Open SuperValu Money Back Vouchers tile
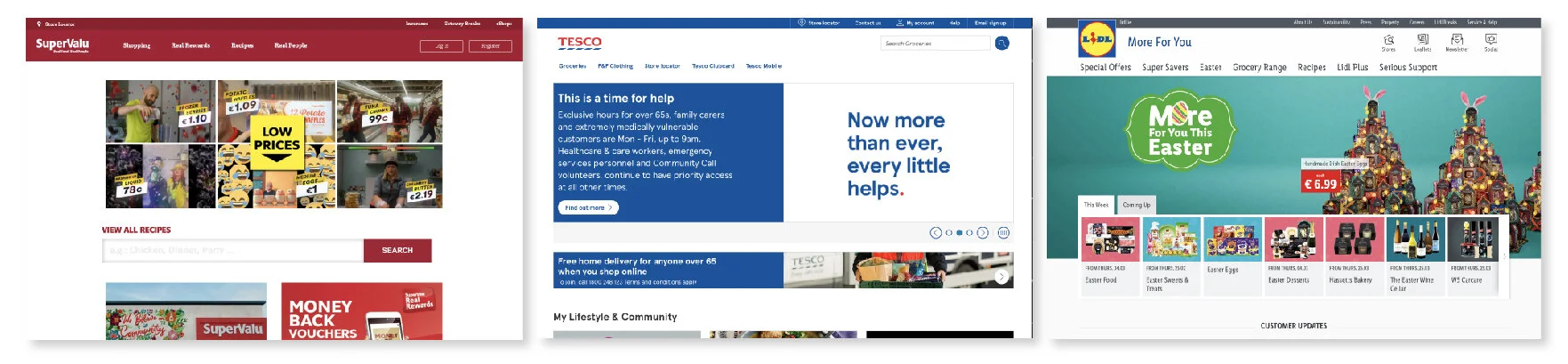This screenshot has width=1568, height=364. tap(362, 311)
